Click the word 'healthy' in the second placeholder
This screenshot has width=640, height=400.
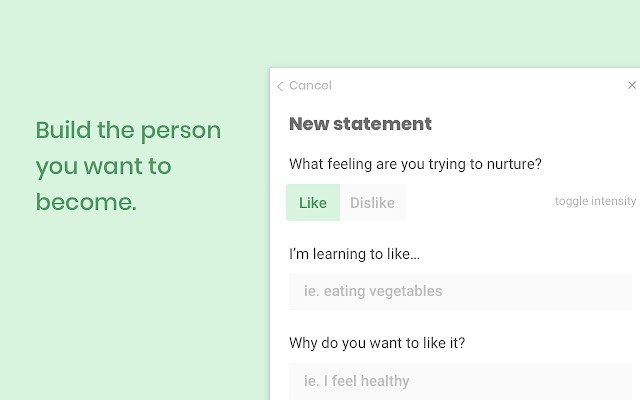[384, 381]
